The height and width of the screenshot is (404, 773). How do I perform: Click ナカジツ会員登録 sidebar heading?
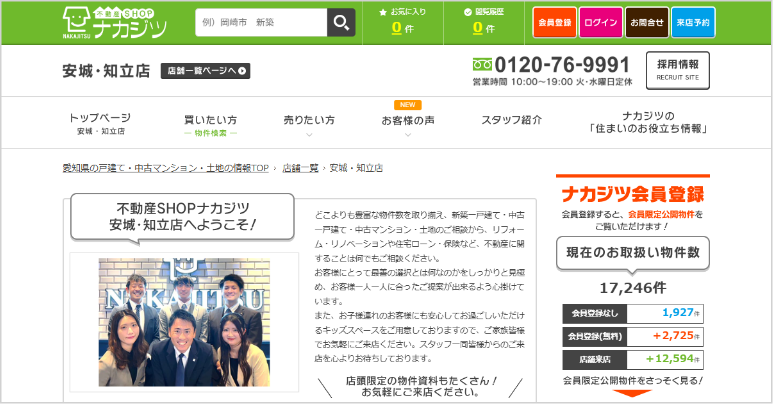(633, 194)
